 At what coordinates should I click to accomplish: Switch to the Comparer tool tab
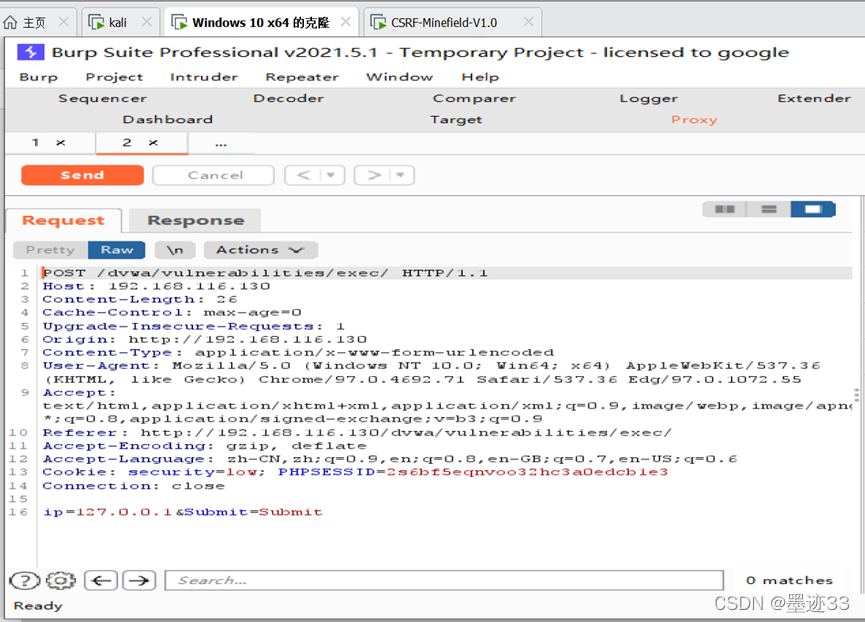pyautogui.click(x=474, y=98)
